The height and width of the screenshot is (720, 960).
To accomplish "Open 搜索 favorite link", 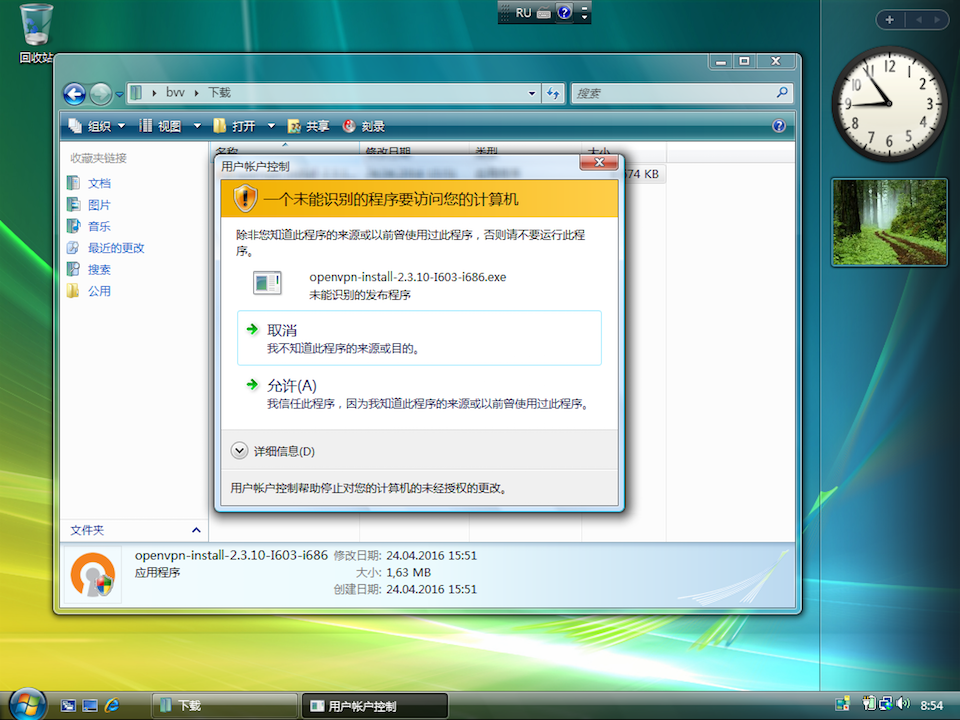I will [x=99, y=269].
